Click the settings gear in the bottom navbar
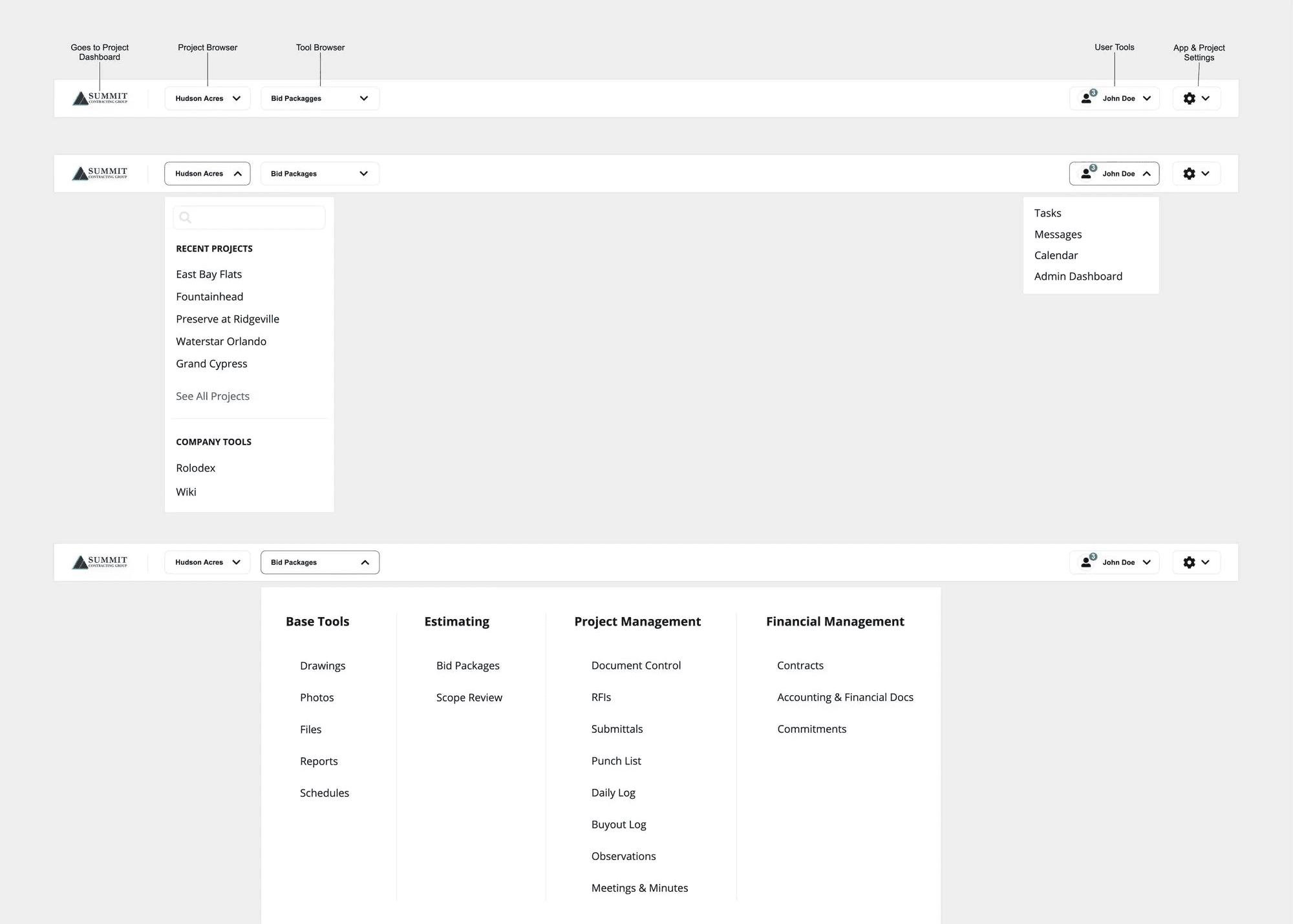1293x924 pixels. pos(1189,562)
